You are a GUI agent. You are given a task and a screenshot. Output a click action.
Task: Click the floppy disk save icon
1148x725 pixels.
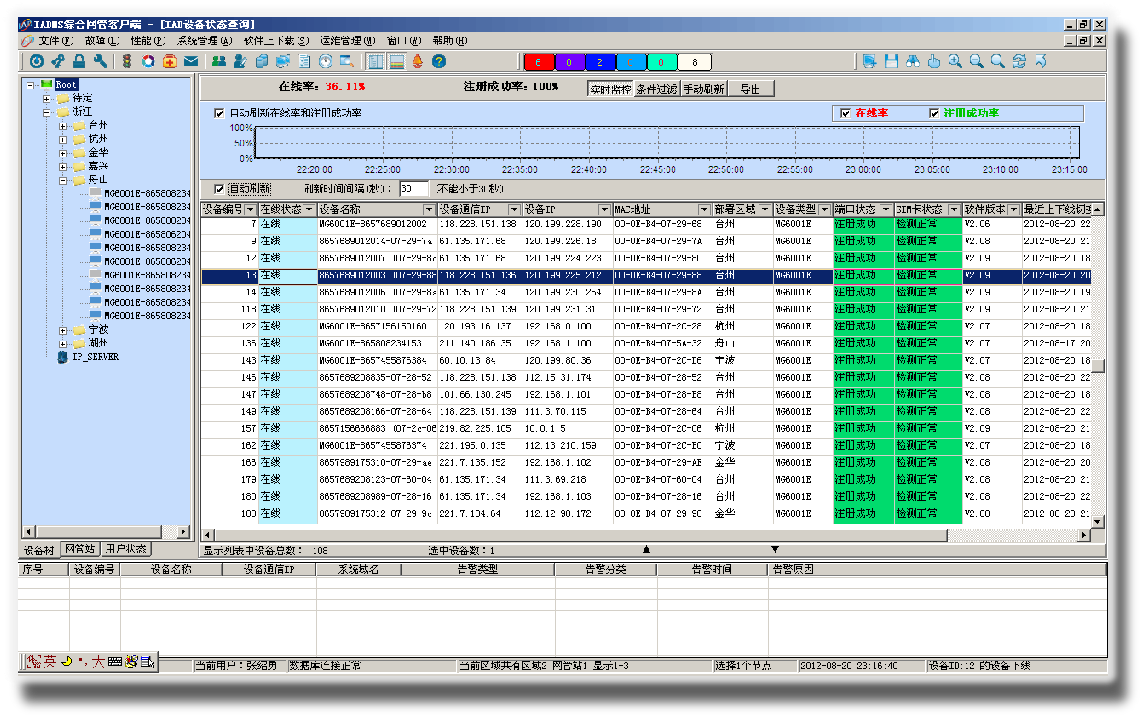[x=891, y=62]
